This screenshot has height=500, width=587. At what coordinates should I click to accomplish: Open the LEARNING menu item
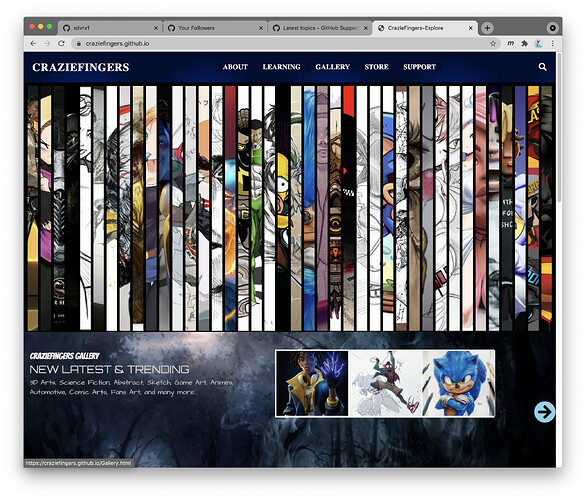click(282, 67)
